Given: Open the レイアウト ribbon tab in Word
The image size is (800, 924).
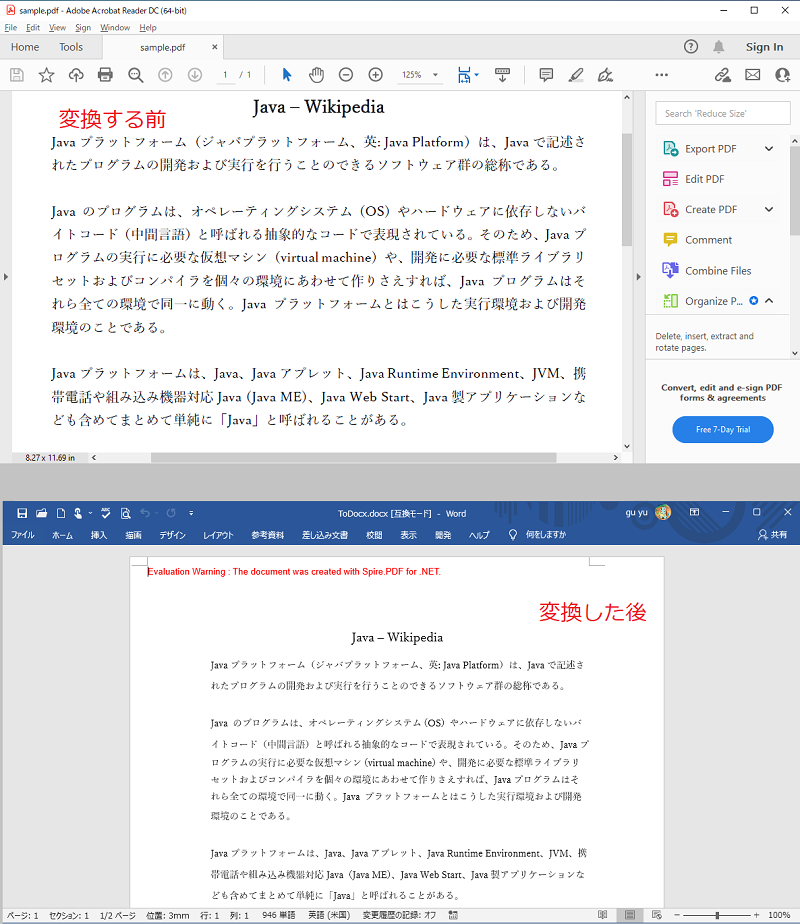Looking at the screenshot, I should tap(218, 535).
